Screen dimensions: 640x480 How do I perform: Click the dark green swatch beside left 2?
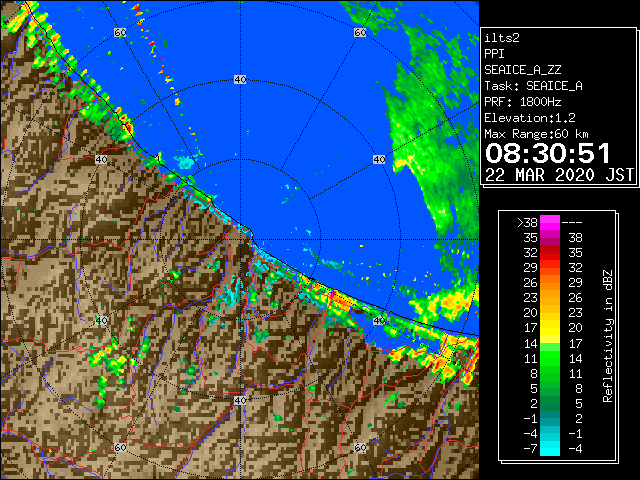coord(550,403)
